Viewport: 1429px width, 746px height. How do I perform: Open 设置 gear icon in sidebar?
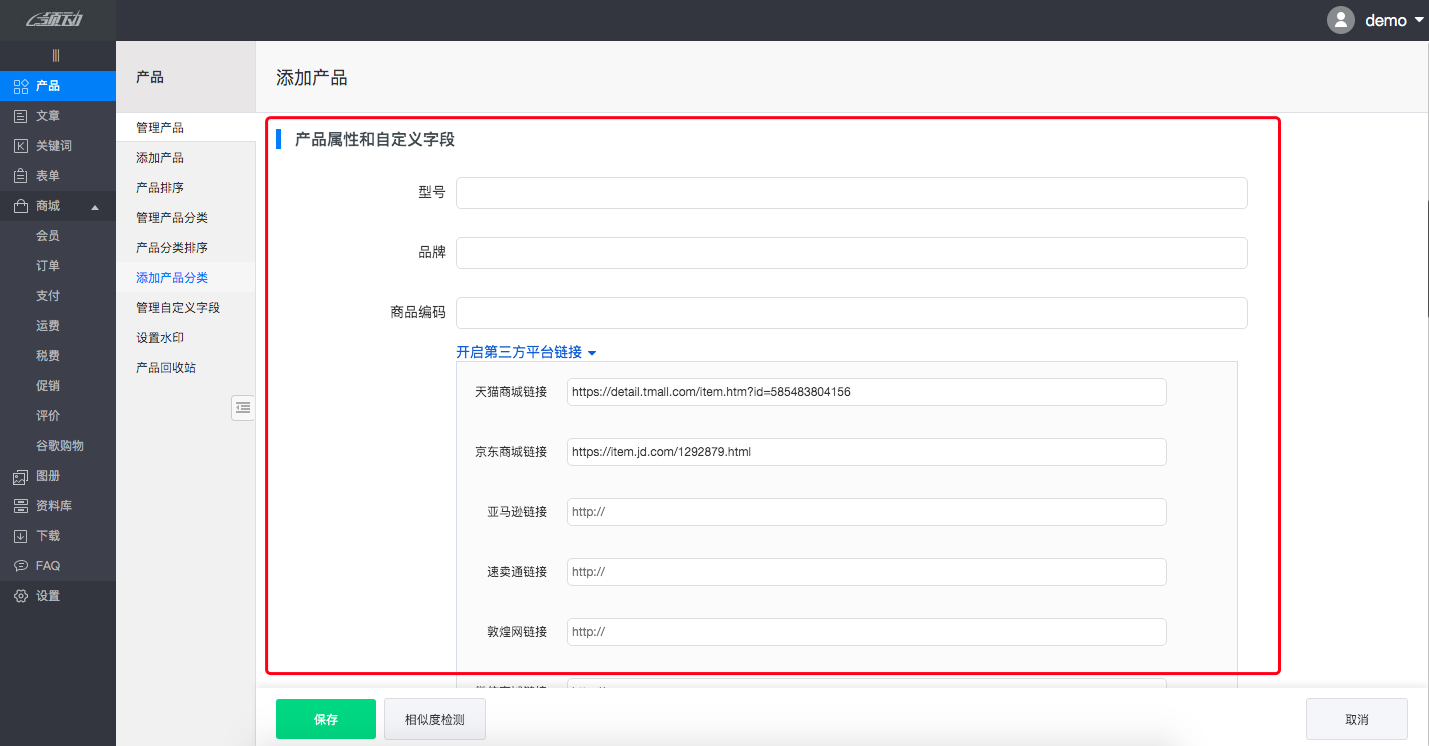(x=21, y=596)
